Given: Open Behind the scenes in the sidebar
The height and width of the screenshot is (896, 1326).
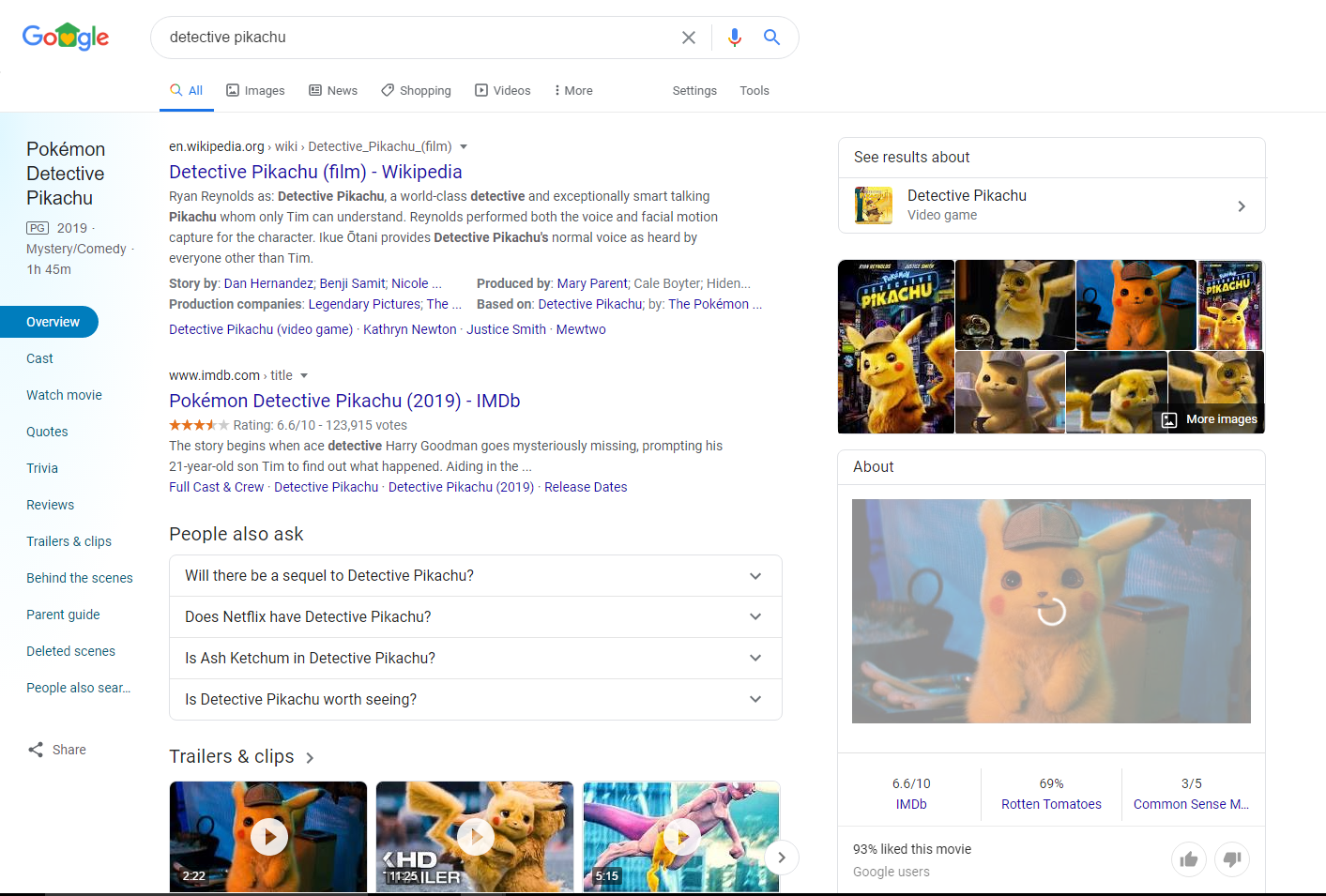Looking at the screenshot, I should pos(80,578).
